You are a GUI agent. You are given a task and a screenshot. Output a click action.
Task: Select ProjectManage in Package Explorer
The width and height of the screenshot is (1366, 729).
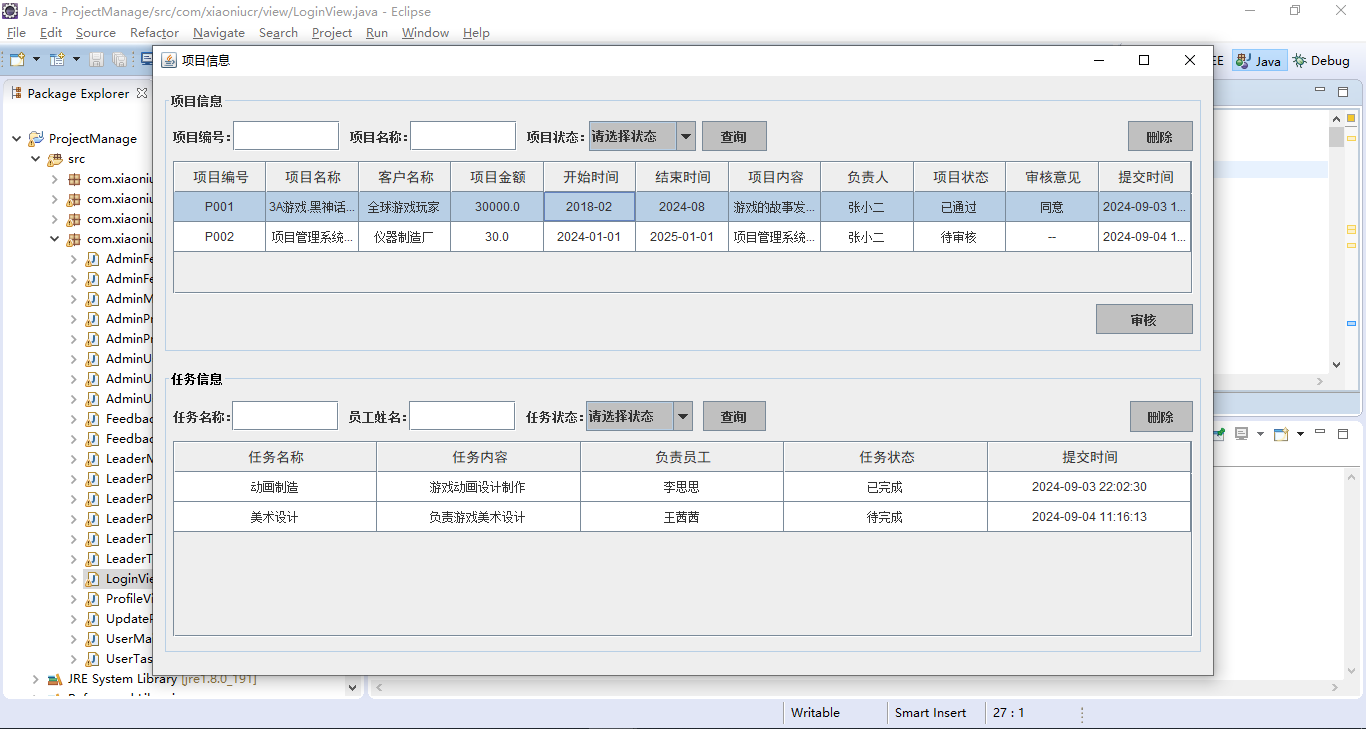click(x=92, y=139)
